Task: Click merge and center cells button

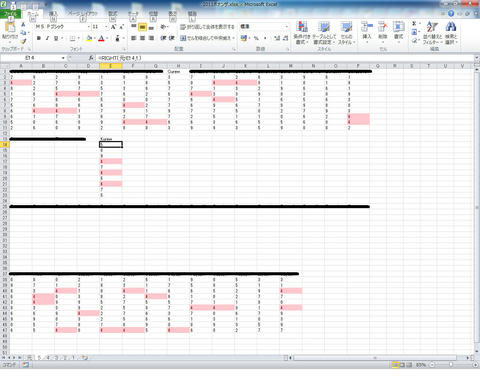Action: (206, 38)
